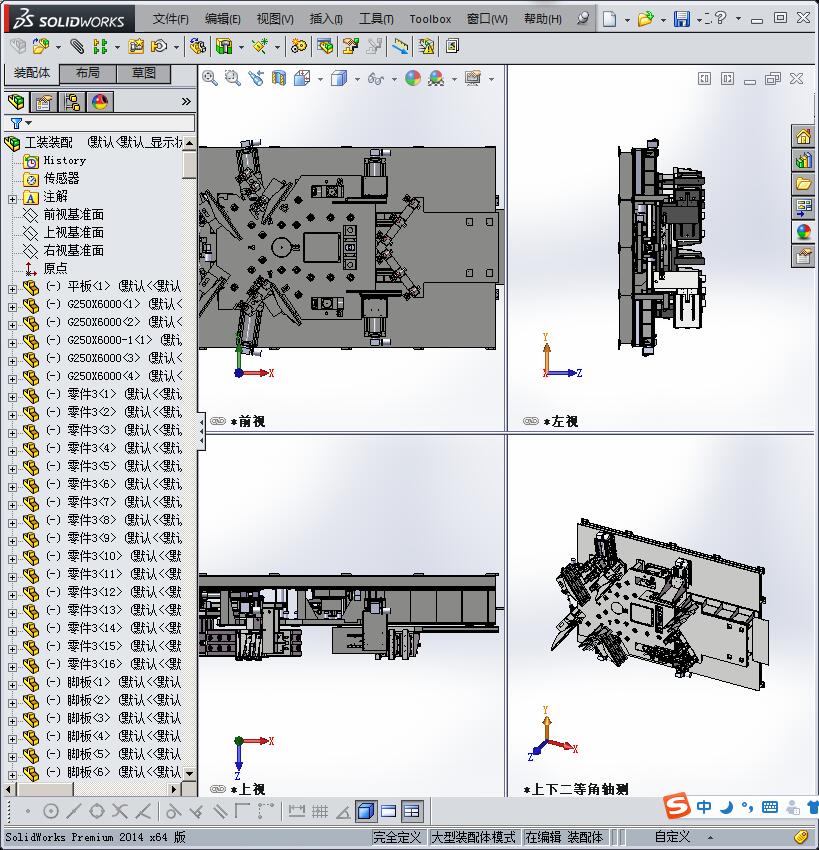Switch to the 布局 tab
The width and height of the screenshot is (819, 850).
point(88,74)
